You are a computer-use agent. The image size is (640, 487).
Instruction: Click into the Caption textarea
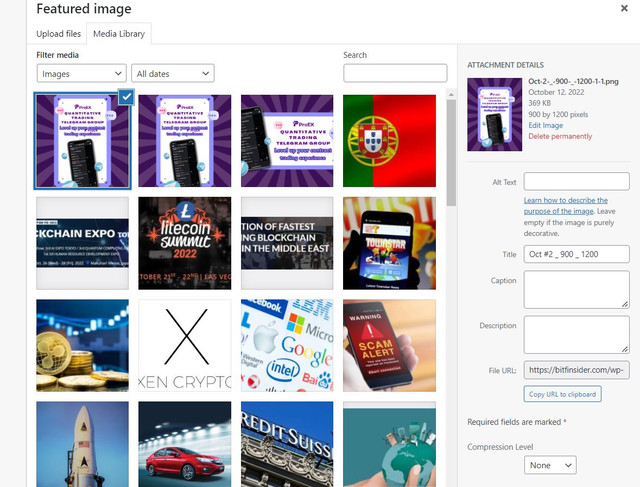(576, 289)
